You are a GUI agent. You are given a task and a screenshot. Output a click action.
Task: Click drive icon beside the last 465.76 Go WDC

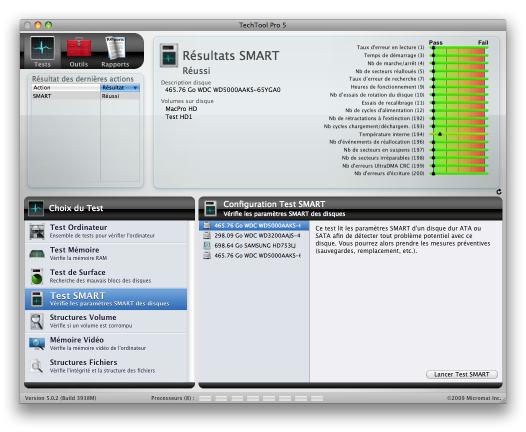tap(207, 256)
